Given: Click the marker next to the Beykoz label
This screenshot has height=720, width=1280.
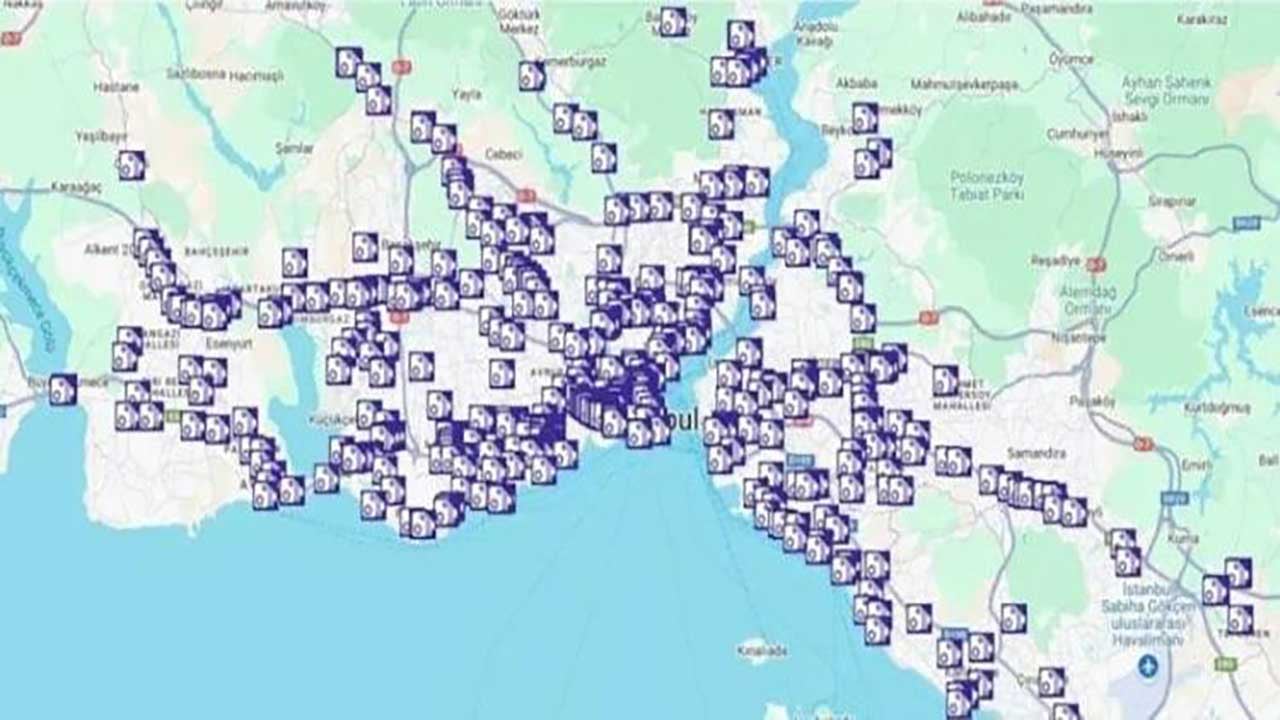Looking at the screenshot, I should pos(865,118).
